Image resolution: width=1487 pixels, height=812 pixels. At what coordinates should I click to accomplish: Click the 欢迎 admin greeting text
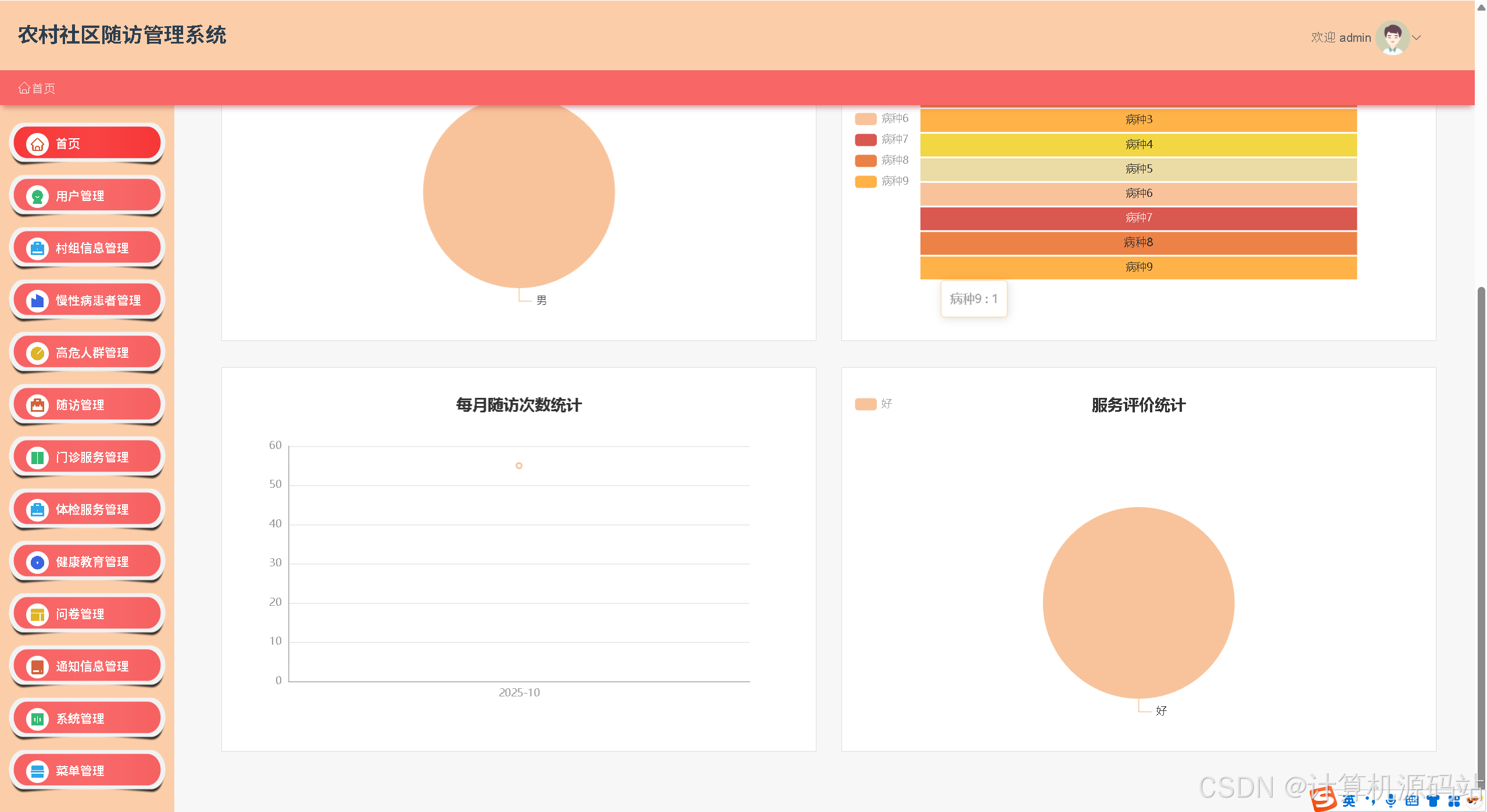(1341, 38)
